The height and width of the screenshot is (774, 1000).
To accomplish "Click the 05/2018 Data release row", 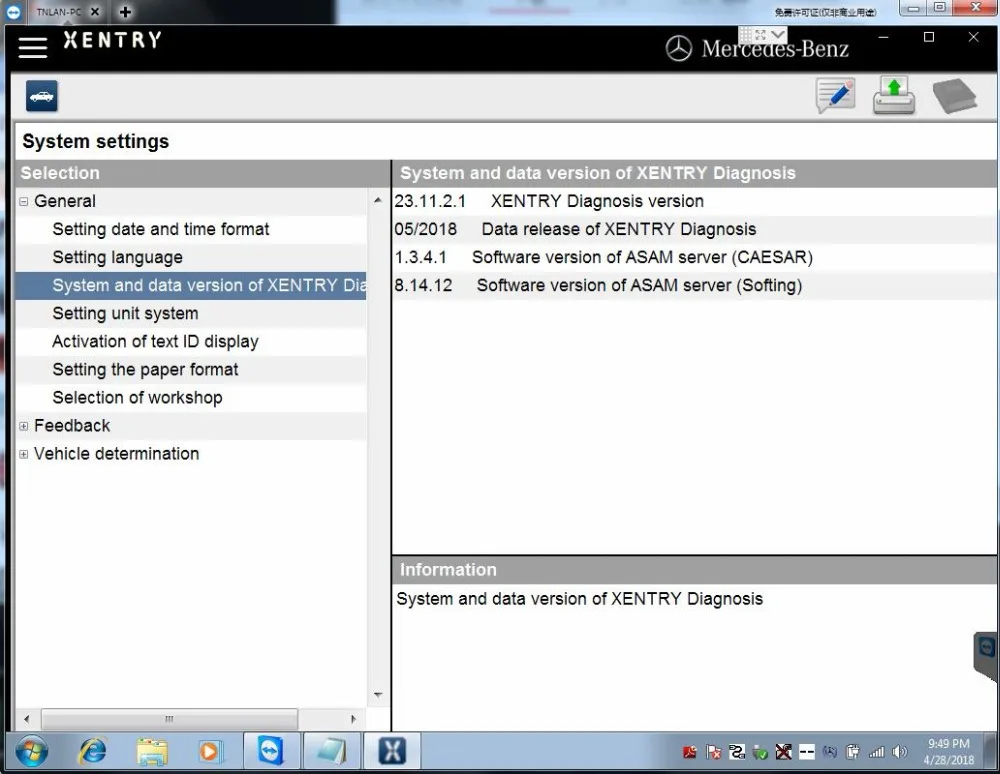I will pos(694,230).
